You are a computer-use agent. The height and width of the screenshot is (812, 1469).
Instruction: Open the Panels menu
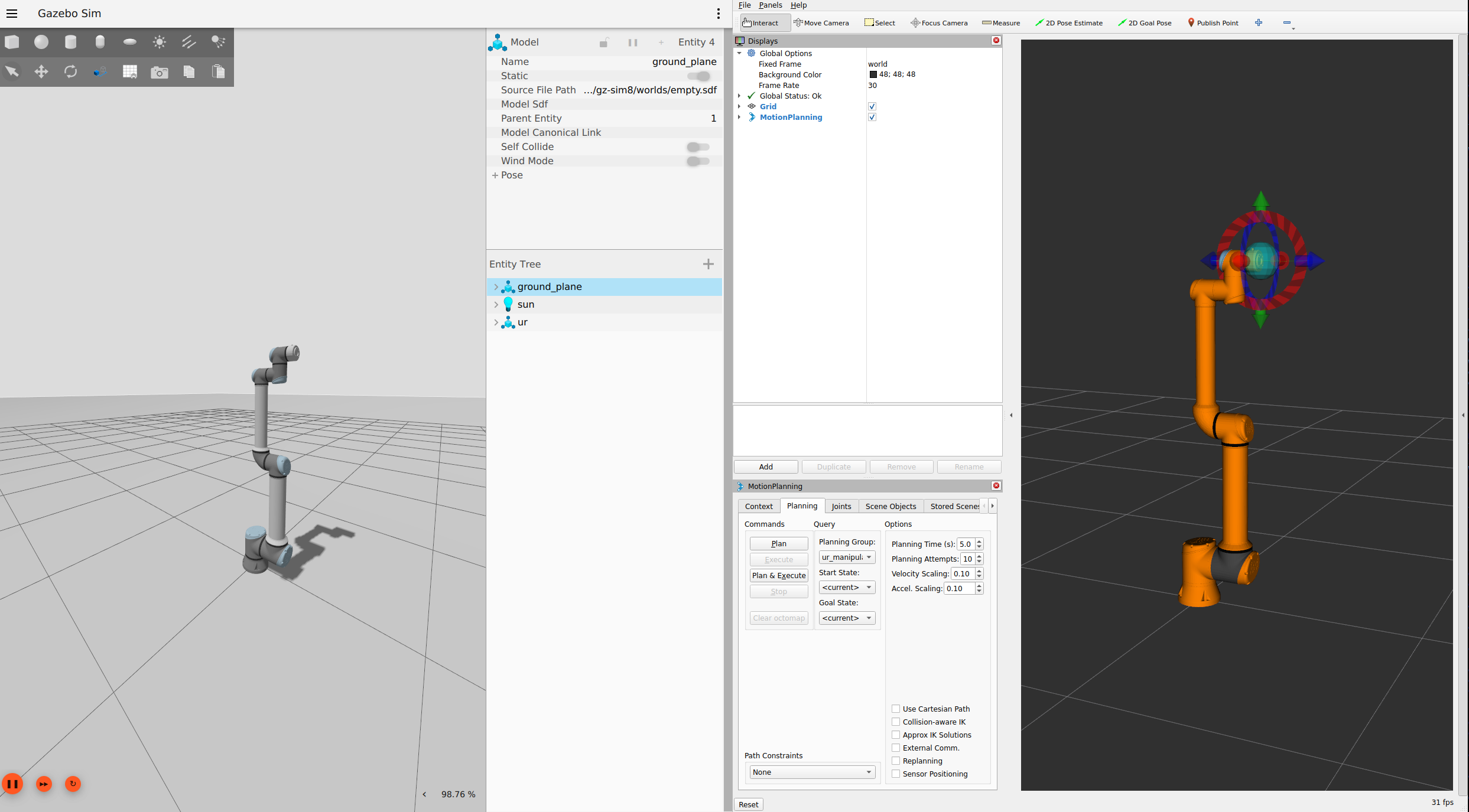[x=770, y=5]
